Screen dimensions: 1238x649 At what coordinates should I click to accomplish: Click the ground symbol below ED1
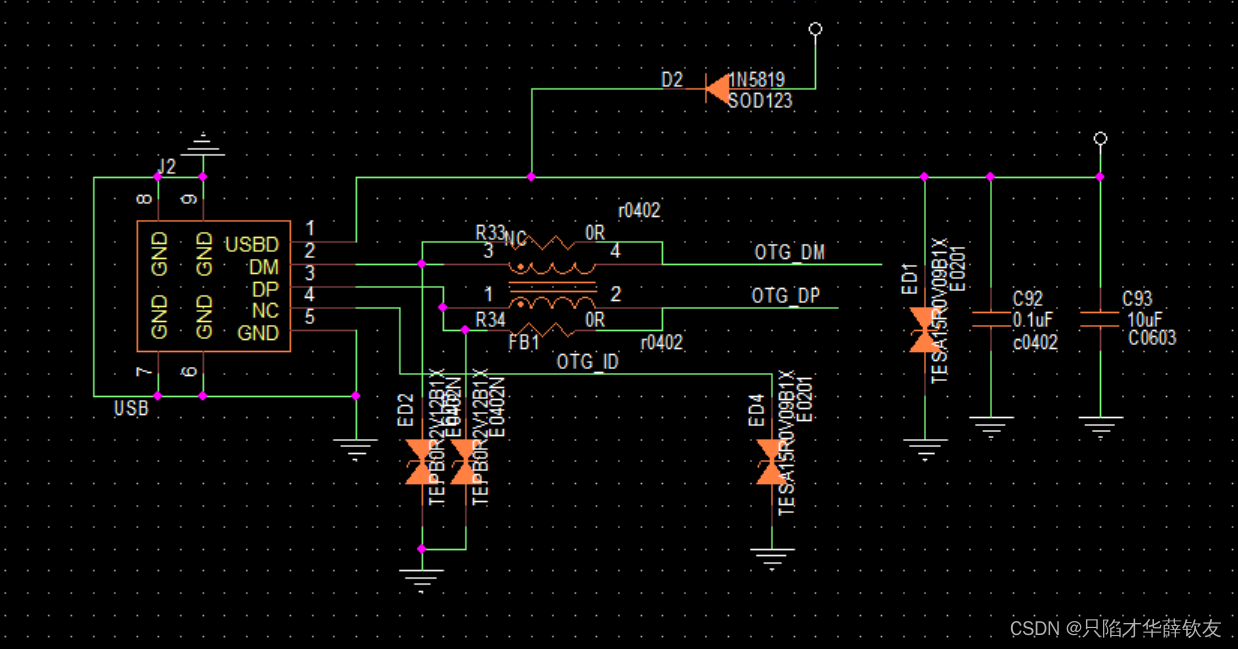click(924, 449)
